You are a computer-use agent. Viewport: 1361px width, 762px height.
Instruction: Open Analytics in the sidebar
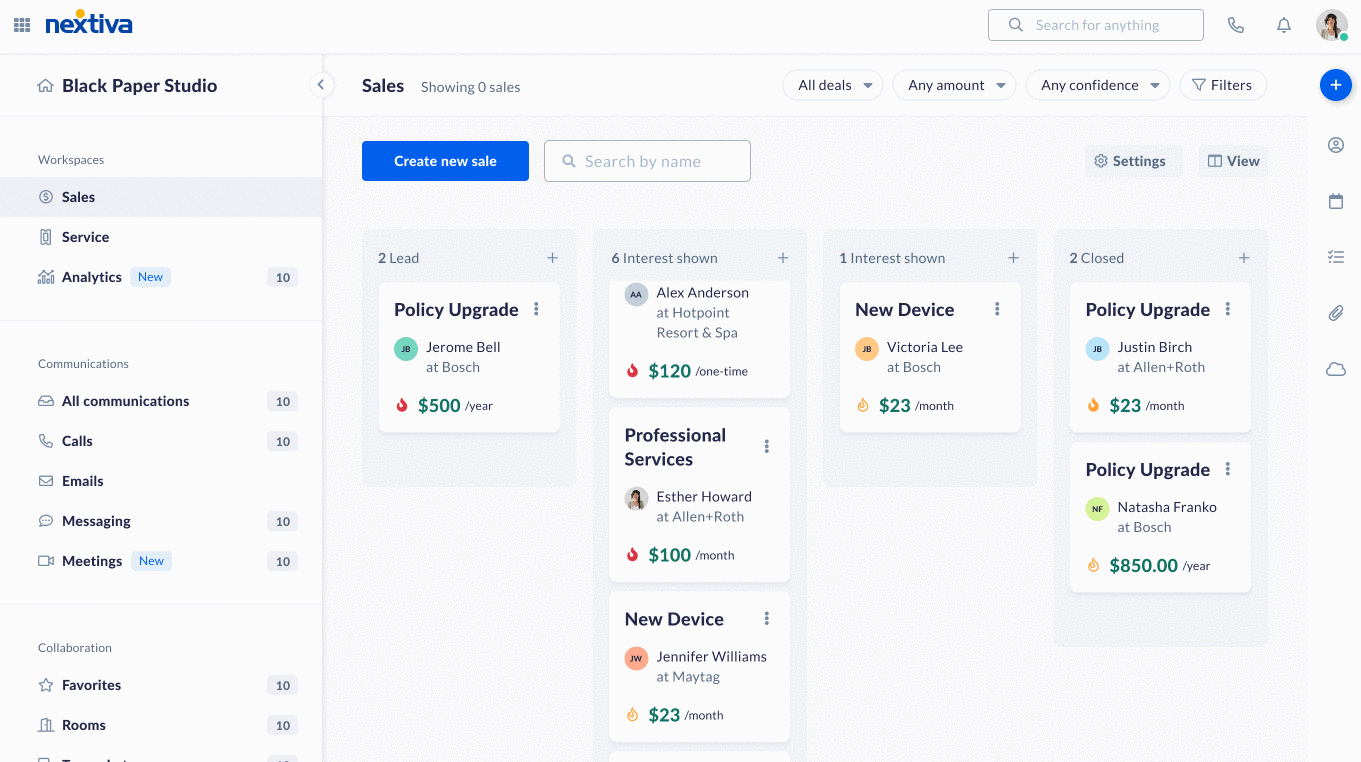91,277
